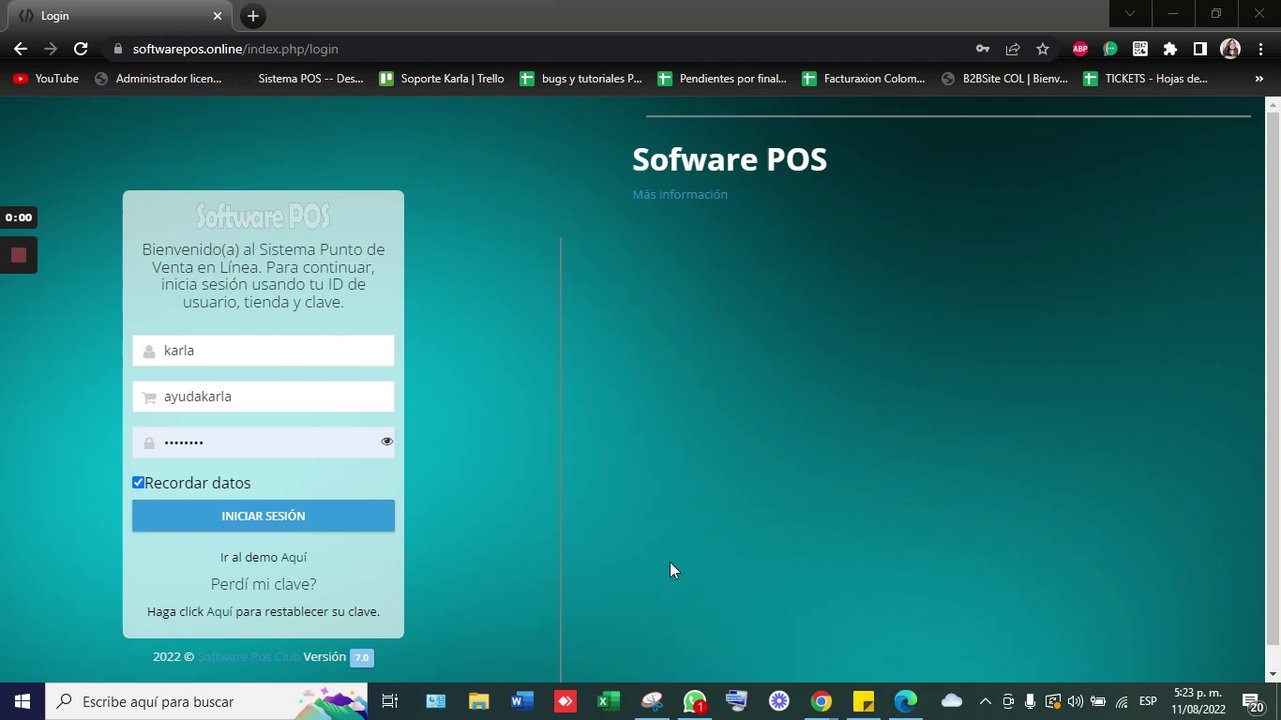The image size is (1281, 720).
Task: Open the notifications center icon
Action: pyautogui.click(x=1252, y=701)
